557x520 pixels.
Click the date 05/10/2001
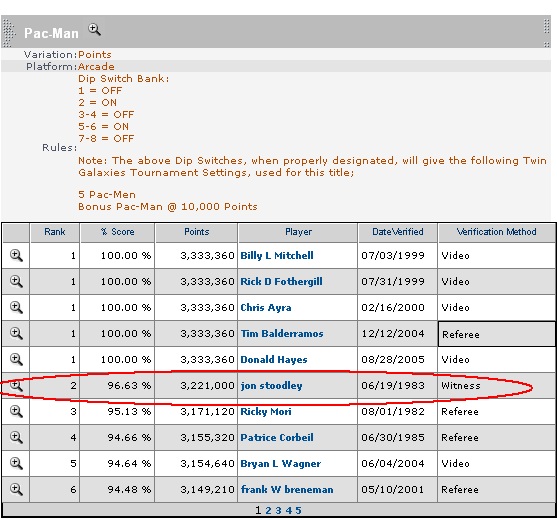393,489
